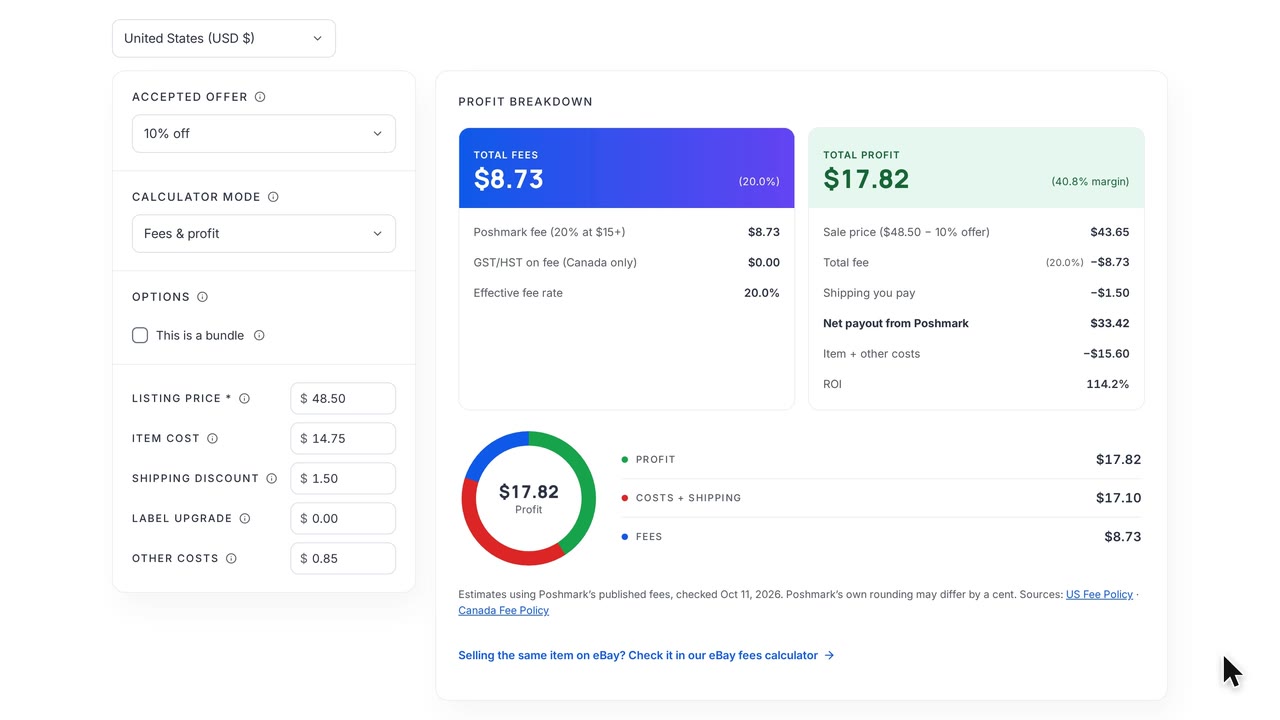Click the Costs + Shipping '$17.10' value
The width and height of the screenshot is (1280, 720).
pyautogui.click(x=1119, y=498)
